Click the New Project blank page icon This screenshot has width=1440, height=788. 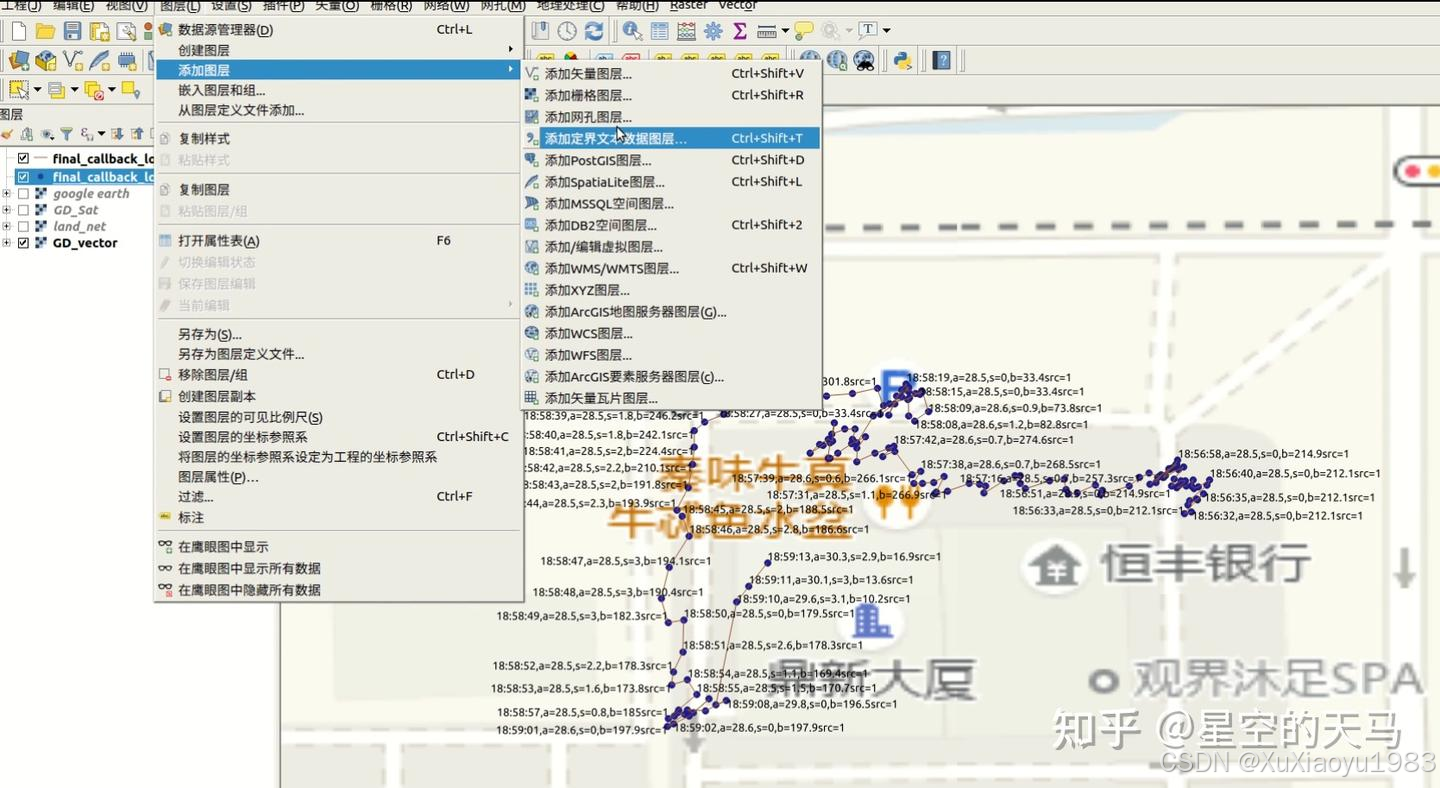click(18, 31)
